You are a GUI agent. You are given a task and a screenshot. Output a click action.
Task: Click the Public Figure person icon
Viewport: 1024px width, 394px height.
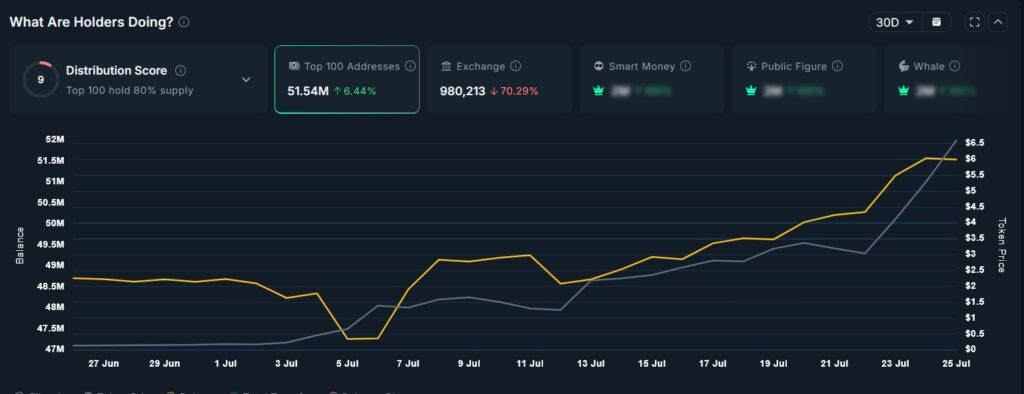point(751,66)
